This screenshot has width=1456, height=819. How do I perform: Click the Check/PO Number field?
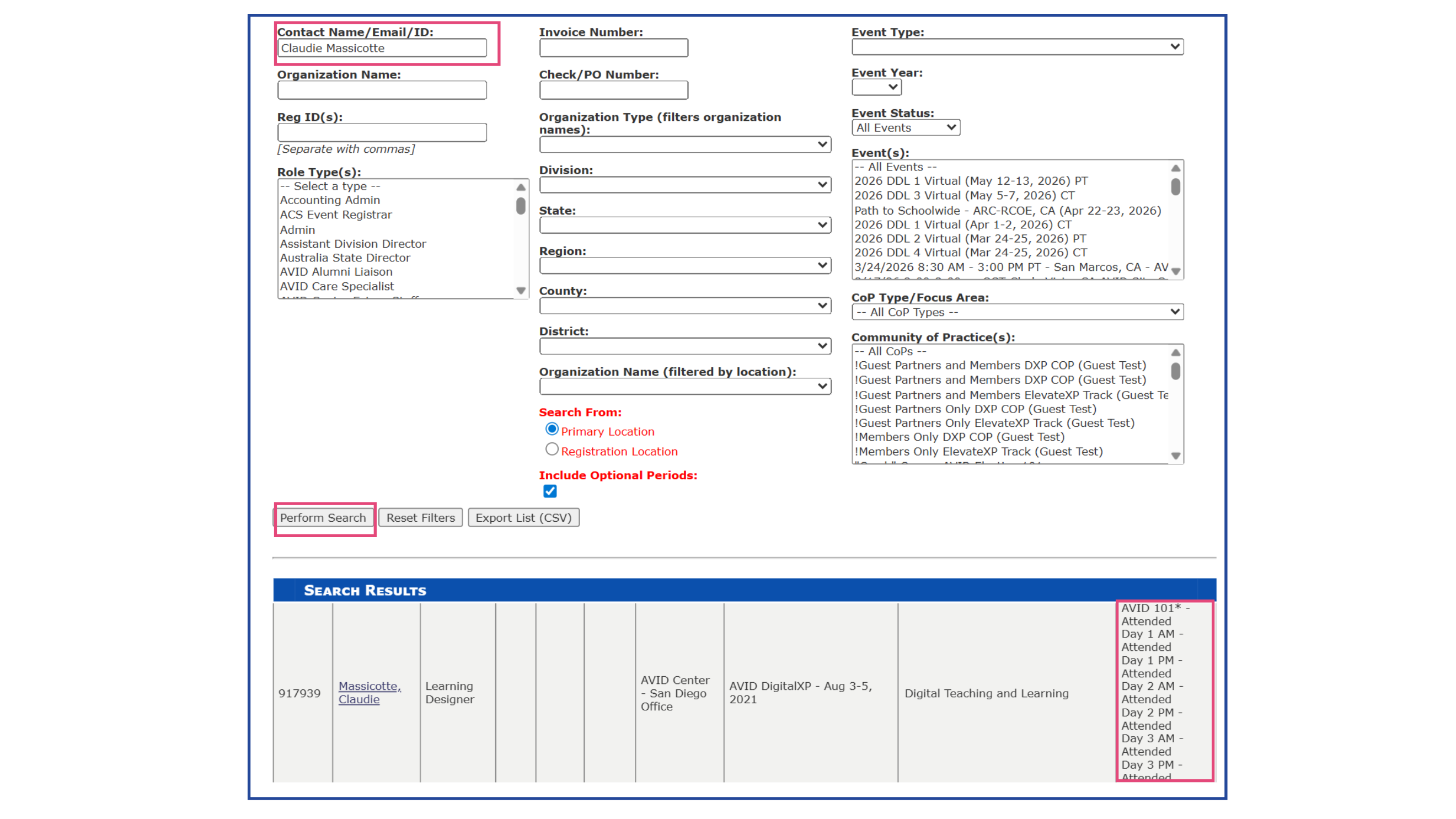[x=613, y=90]
